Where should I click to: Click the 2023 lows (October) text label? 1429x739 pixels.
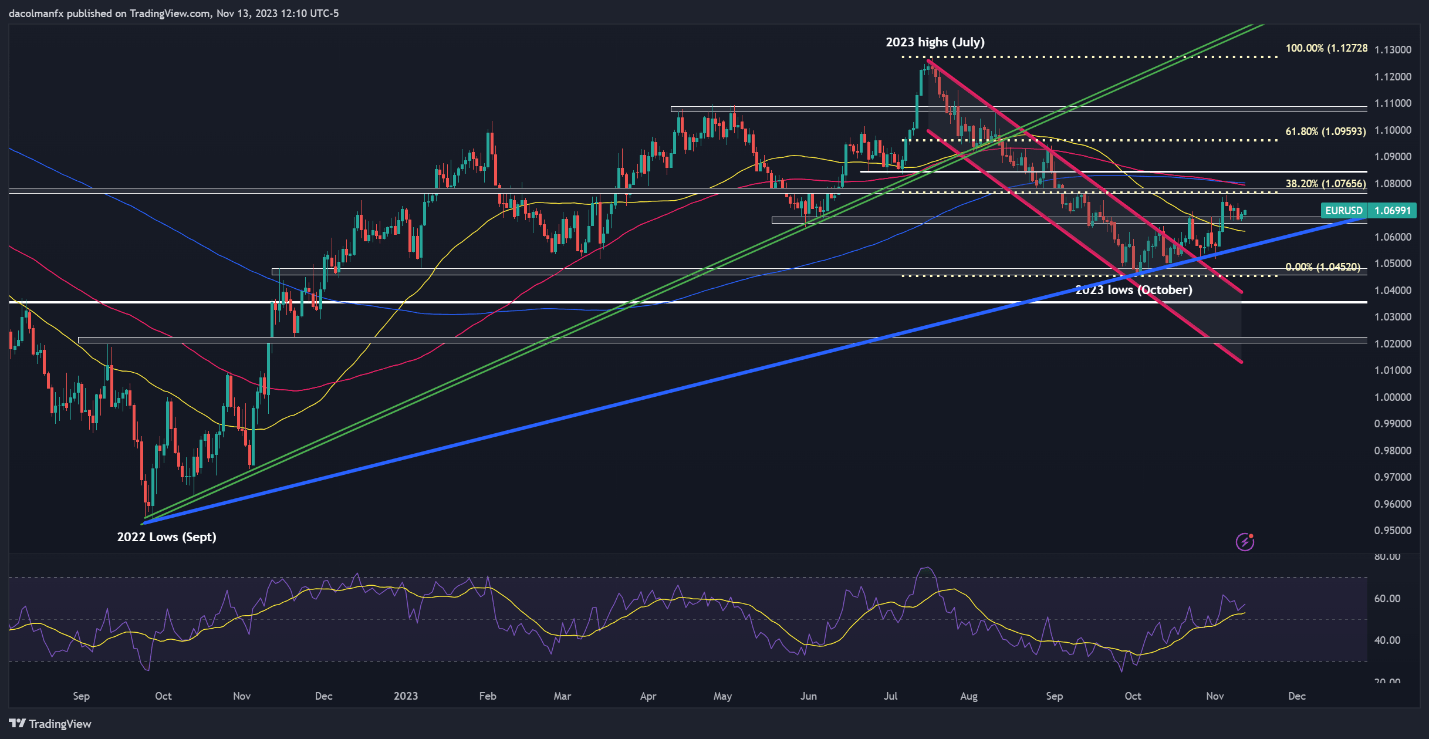1134,290
